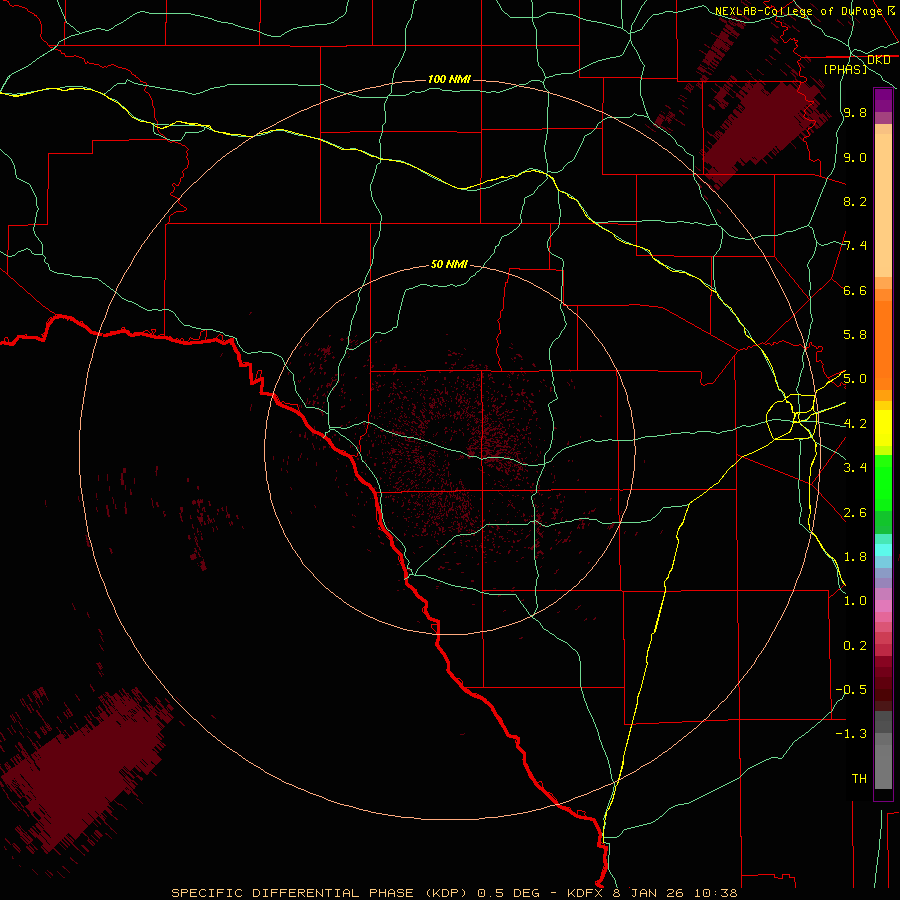Click the 100 NMI range ring label

[x=449, y=79]
